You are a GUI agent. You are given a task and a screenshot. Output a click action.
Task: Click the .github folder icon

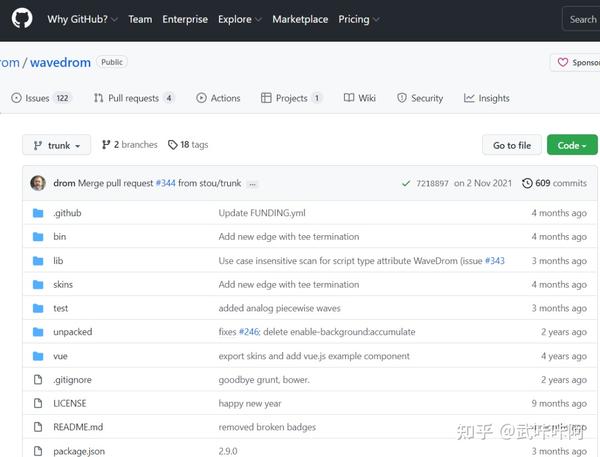click(x=38, y=213)
